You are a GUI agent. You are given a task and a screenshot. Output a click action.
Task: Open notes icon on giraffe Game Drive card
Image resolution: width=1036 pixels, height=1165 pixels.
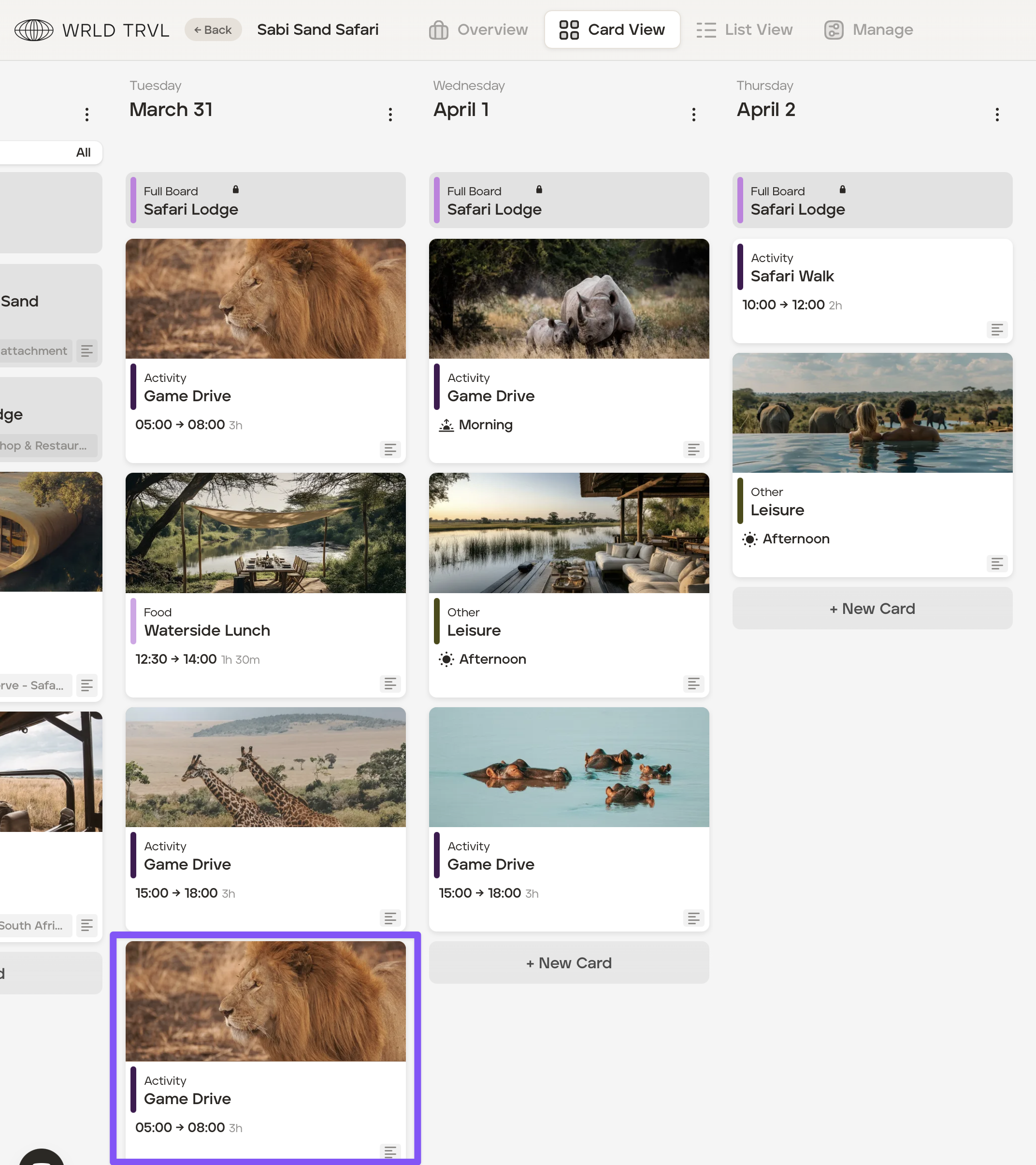[390, 917]
